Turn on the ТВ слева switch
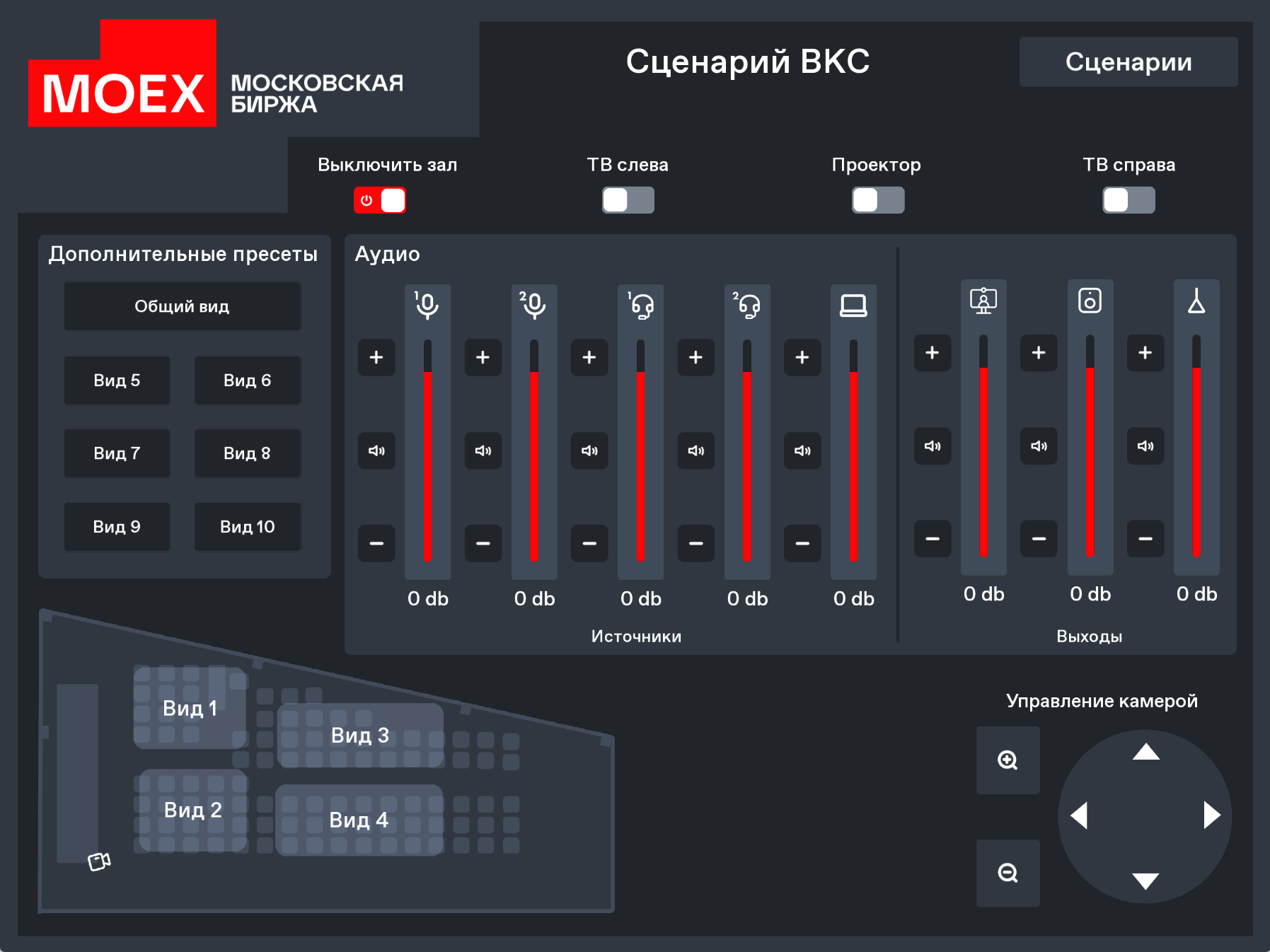 [628, 200]
